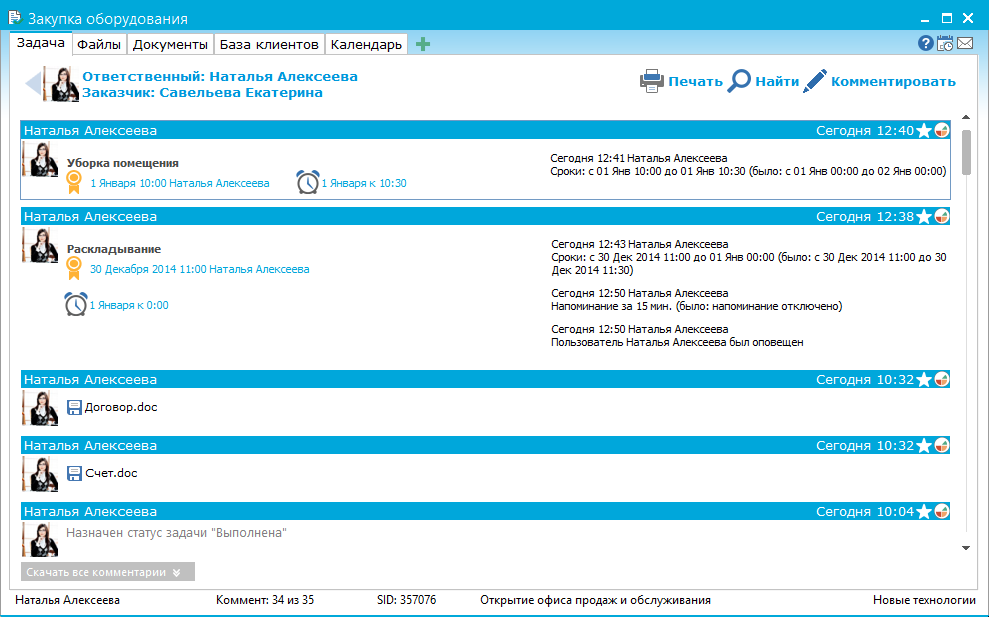
Task: Click the text Напоминание за 15 мин.
Action: coord(614,307)
